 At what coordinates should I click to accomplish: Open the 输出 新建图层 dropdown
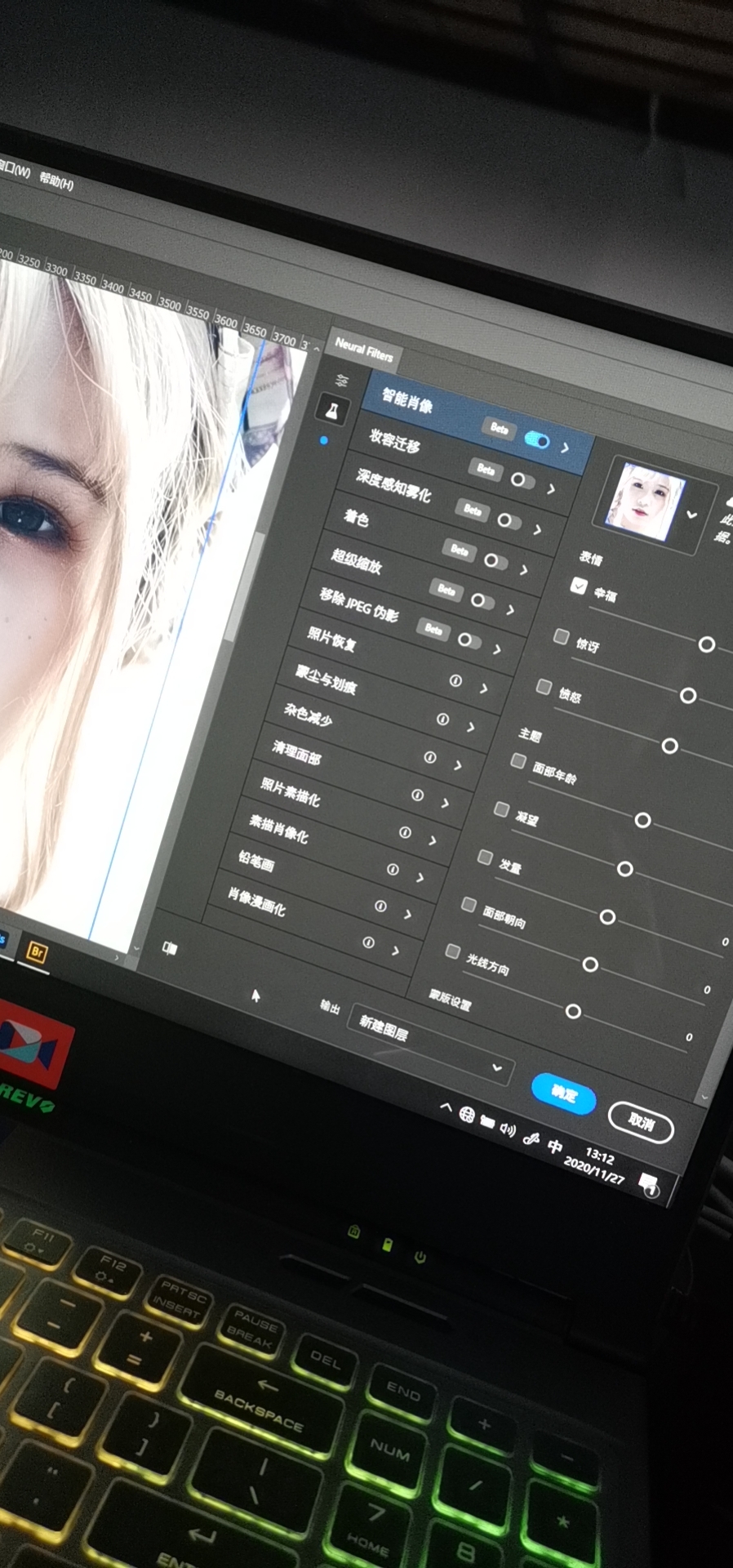[431, 1046]
